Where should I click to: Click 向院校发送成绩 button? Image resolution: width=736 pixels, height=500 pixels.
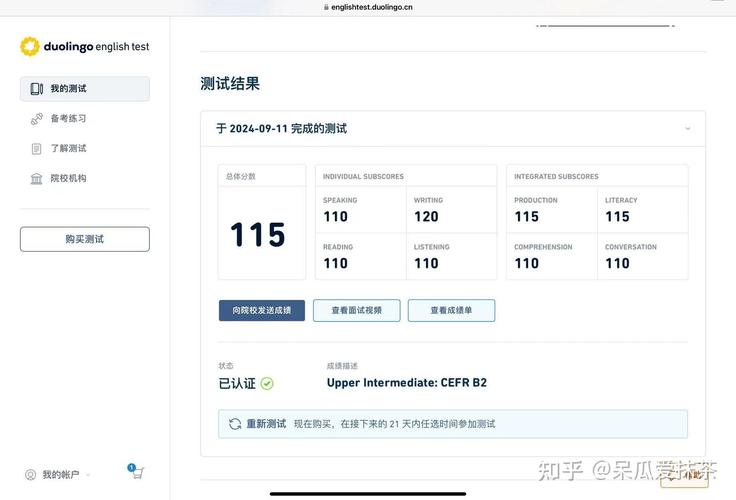[x=262, y=310]
